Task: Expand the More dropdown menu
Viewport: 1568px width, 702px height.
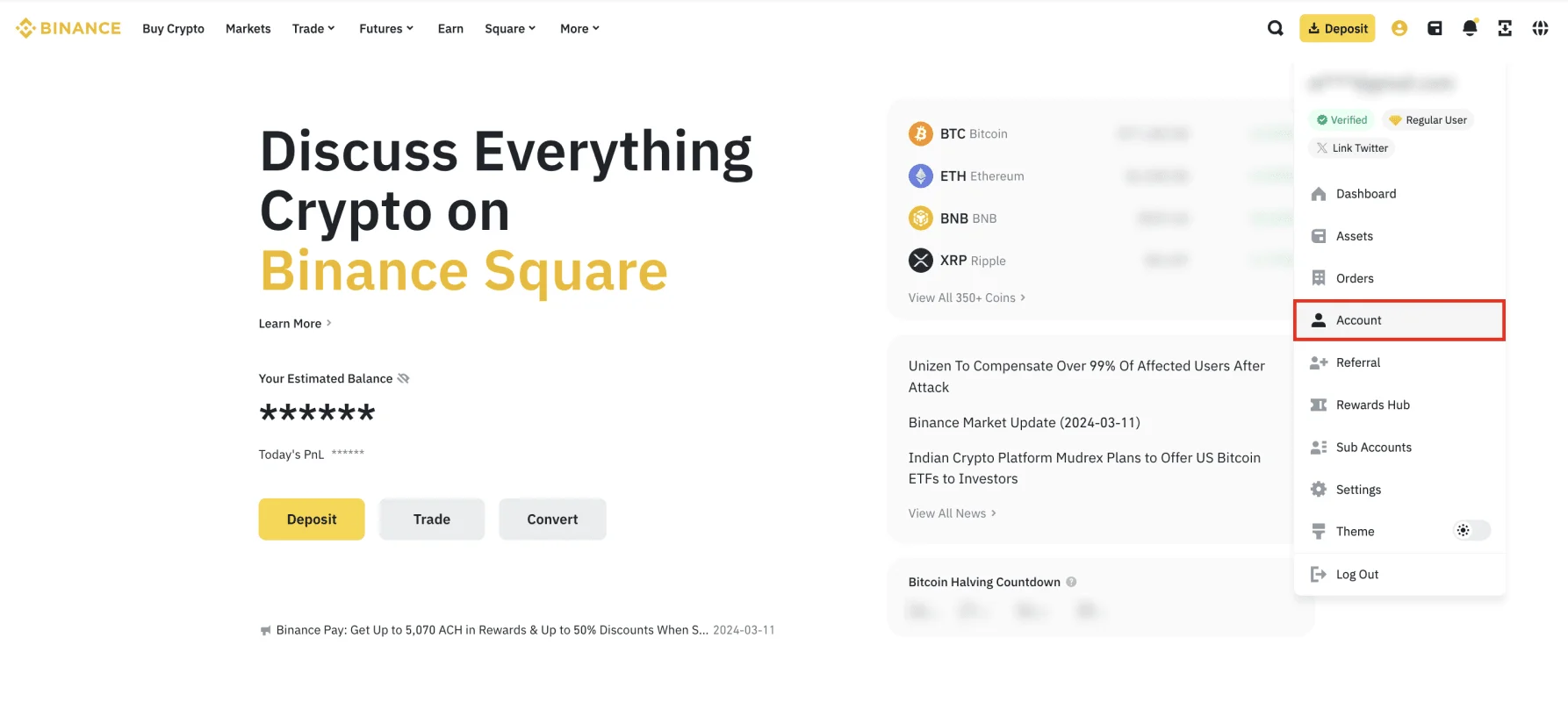Action: [579, 28]
